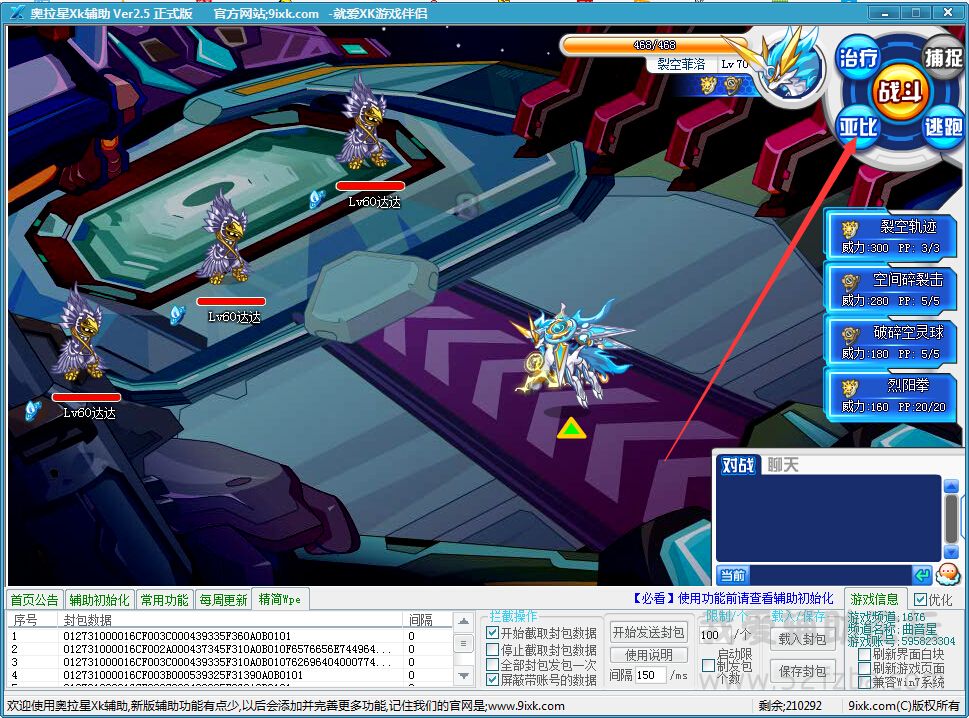
Task: Switch to the 聊天 chat tab
Action: pyautogui.click(x=783, y=465)
